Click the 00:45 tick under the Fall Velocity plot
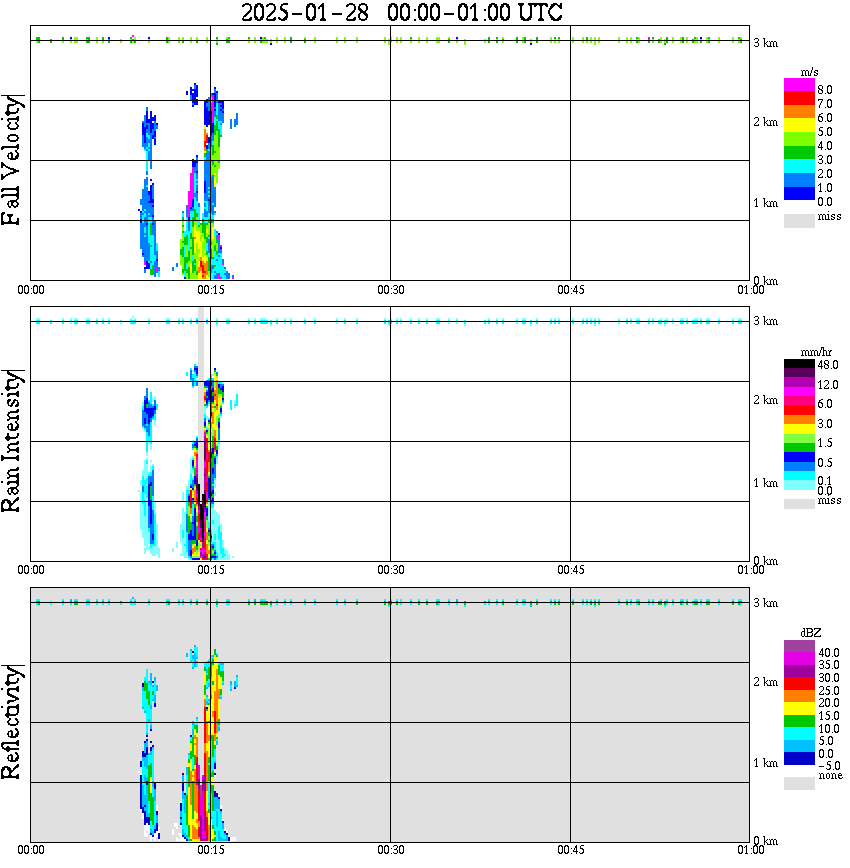Viewport: 850px width, 868px height. pyautogui.click(x=570, y=290)
